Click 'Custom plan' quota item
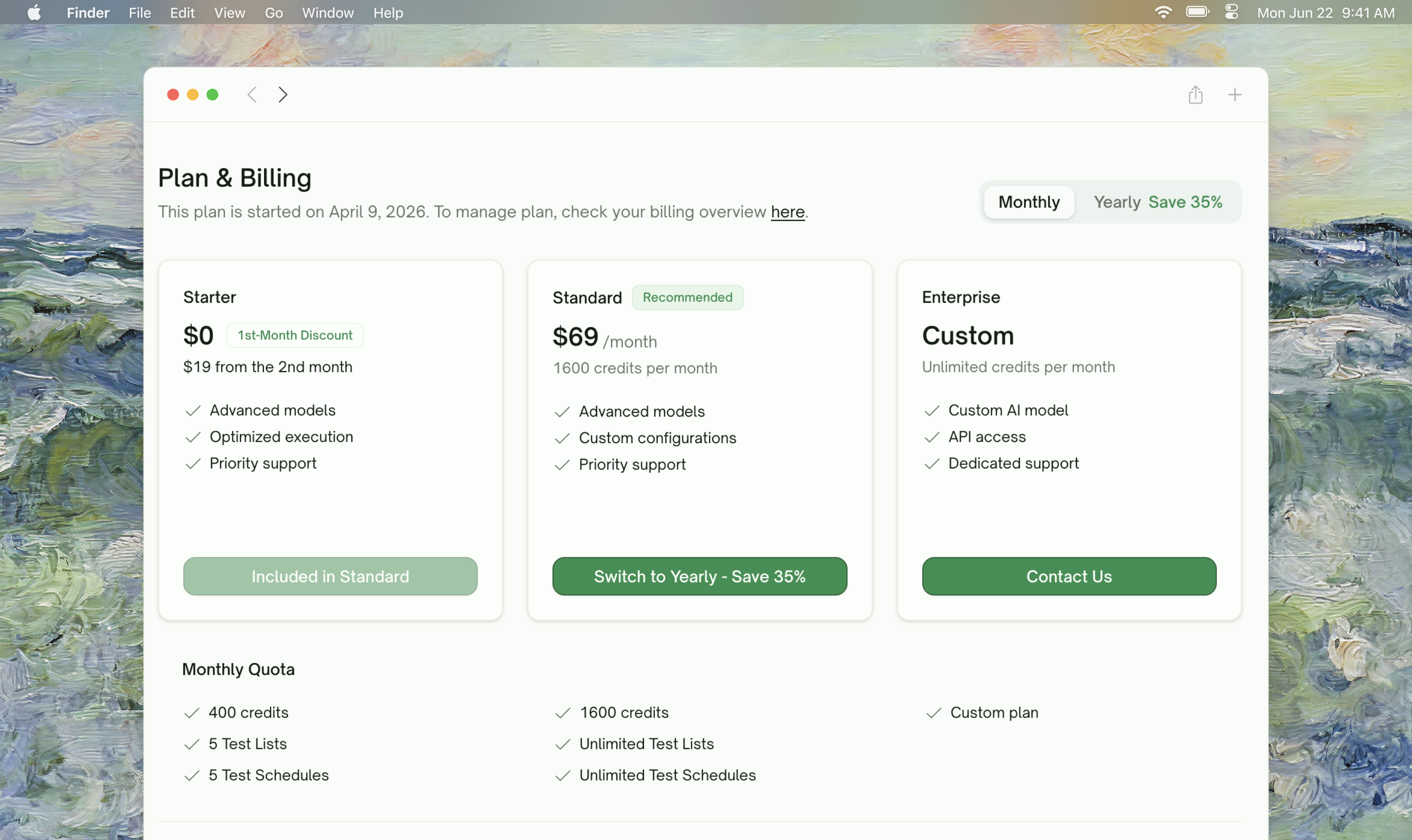 coord(994,713)
